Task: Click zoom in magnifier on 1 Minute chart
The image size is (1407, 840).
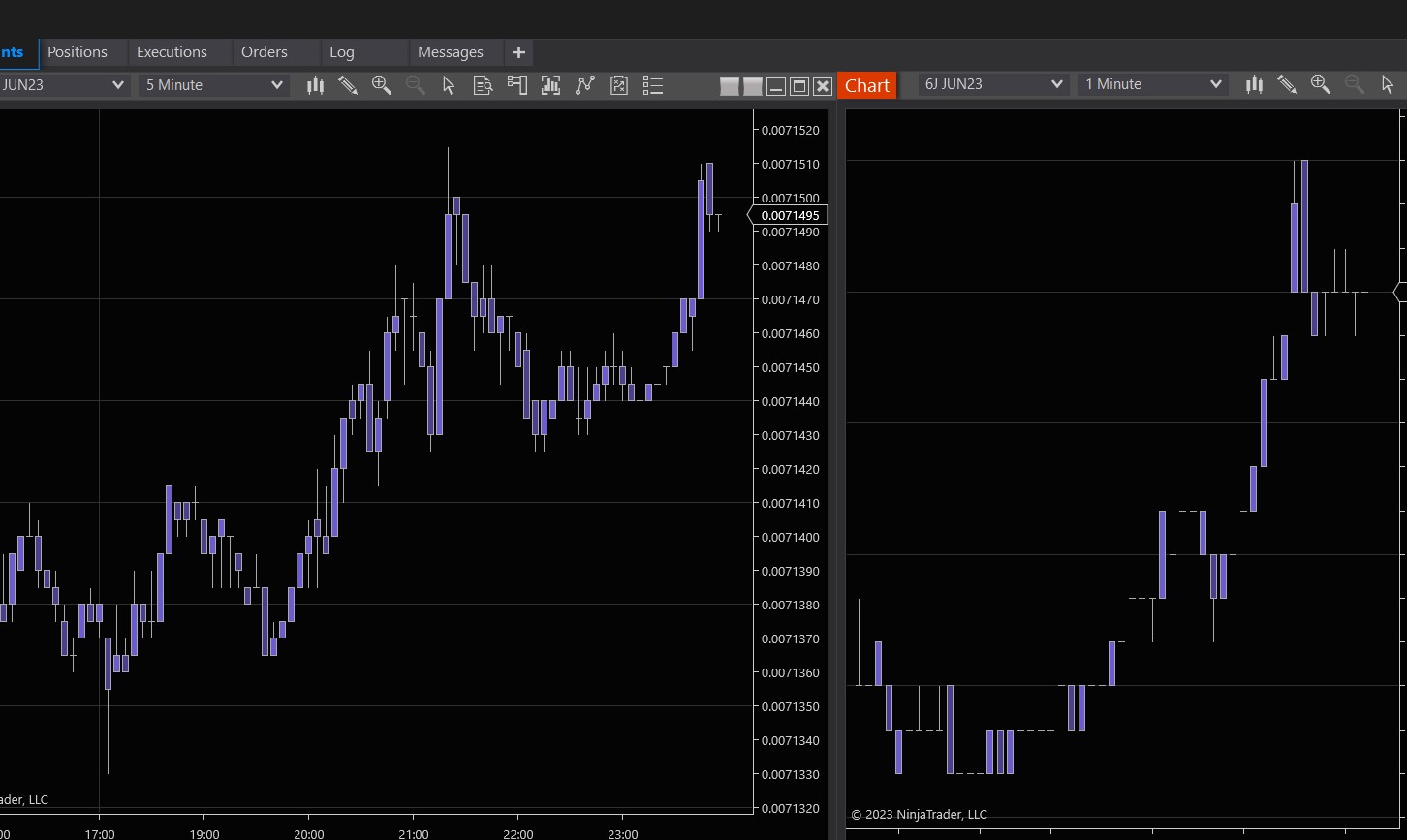Action: tap(1320, 84)
